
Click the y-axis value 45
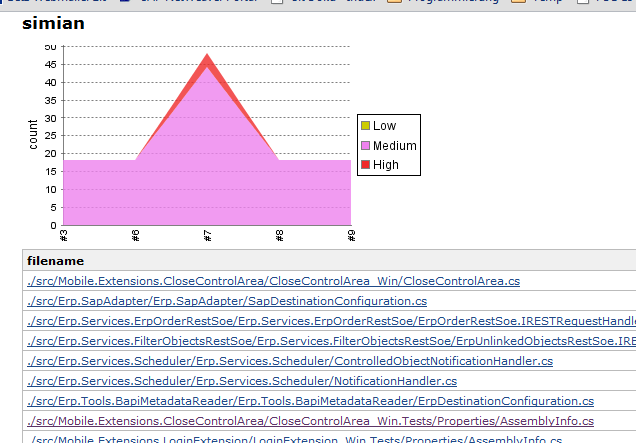51,65
